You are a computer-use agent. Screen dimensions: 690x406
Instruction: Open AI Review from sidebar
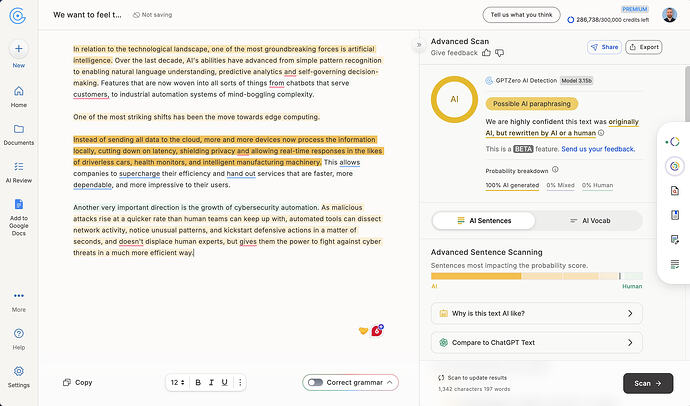[18, 166]
